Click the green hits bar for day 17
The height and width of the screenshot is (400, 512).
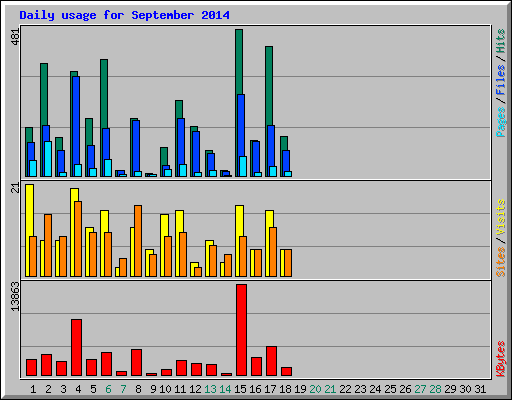click(x=269, y=86)
